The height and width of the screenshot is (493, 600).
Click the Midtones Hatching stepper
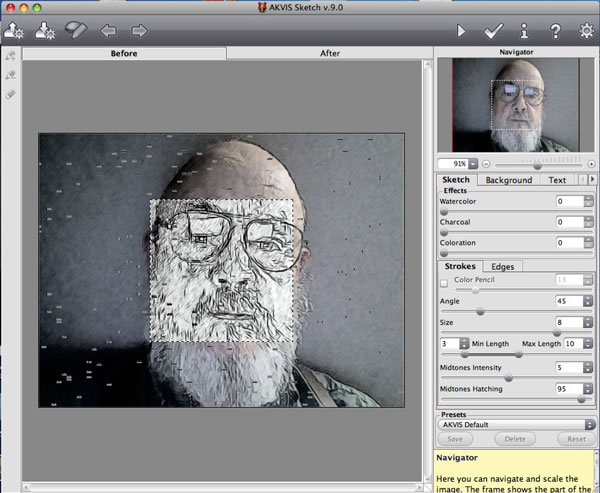tap(588, 389)
